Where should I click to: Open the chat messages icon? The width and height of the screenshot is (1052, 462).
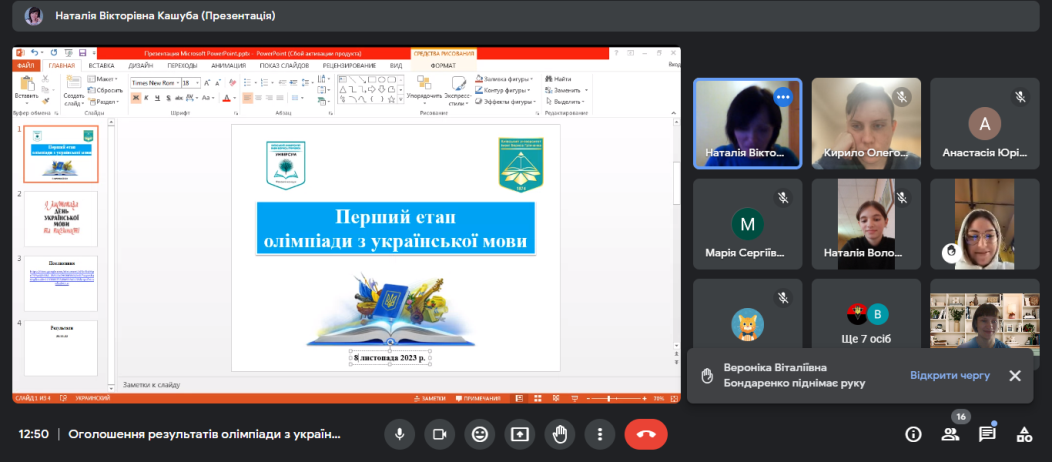[x=987, y=434]
